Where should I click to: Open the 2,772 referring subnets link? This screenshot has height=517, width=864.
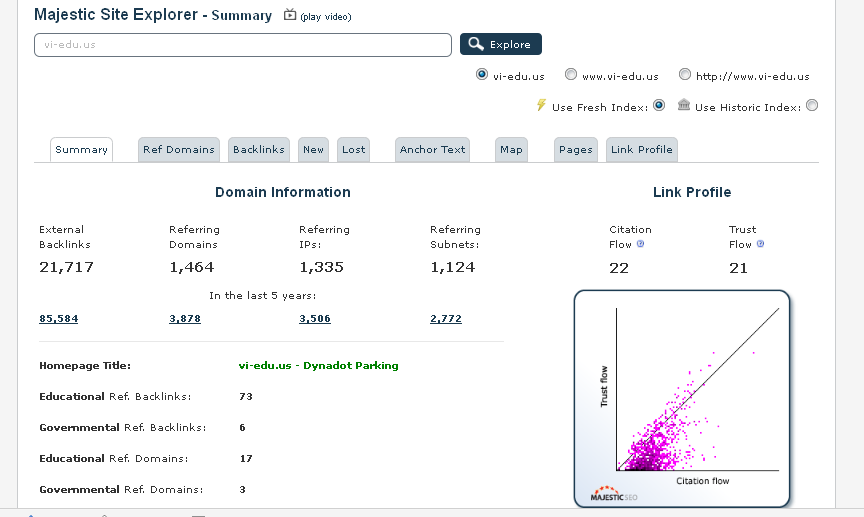point(446,319)
